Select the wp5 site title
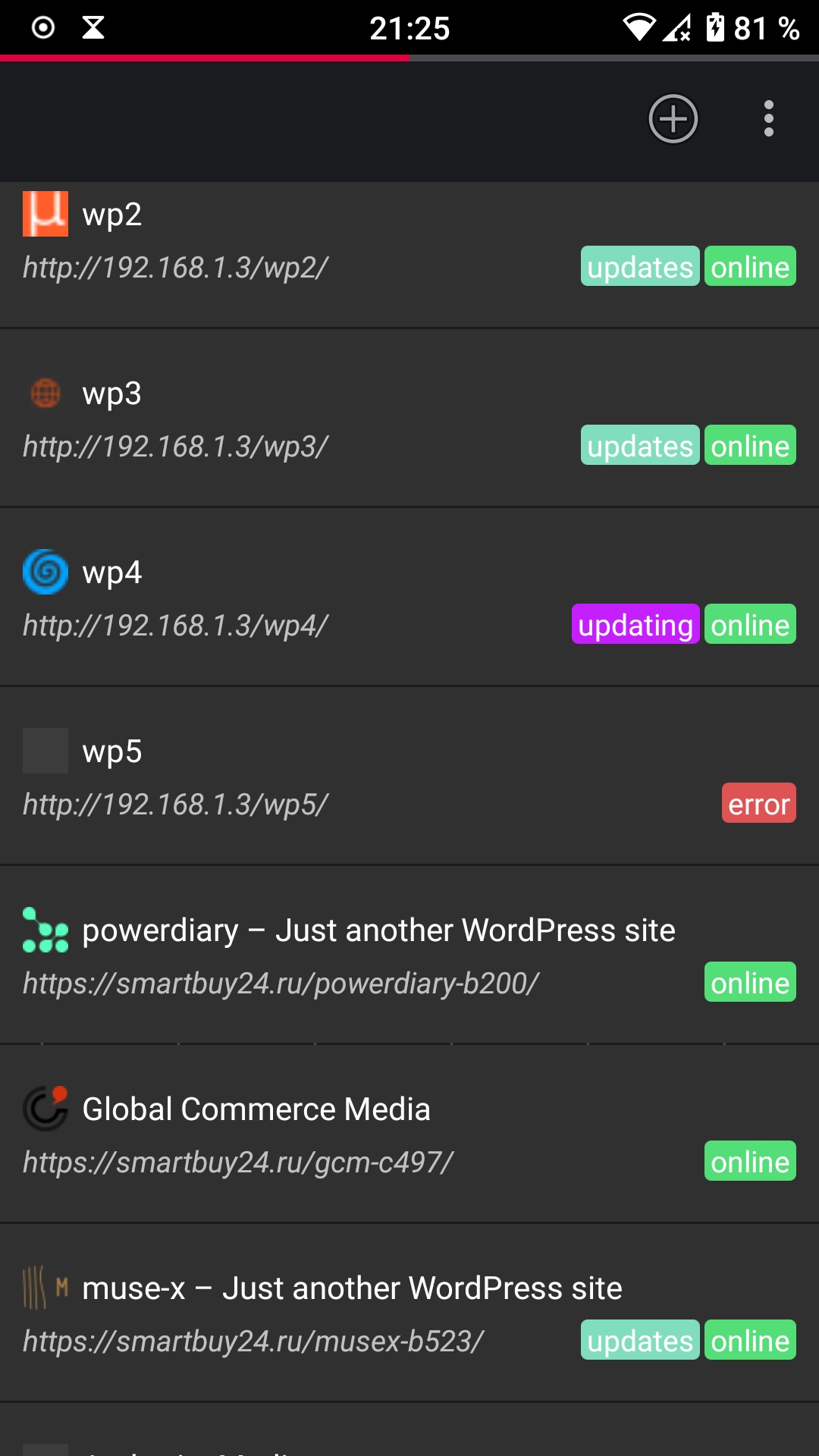Screen dimensions: 819x1456 [x=112, y=752]
